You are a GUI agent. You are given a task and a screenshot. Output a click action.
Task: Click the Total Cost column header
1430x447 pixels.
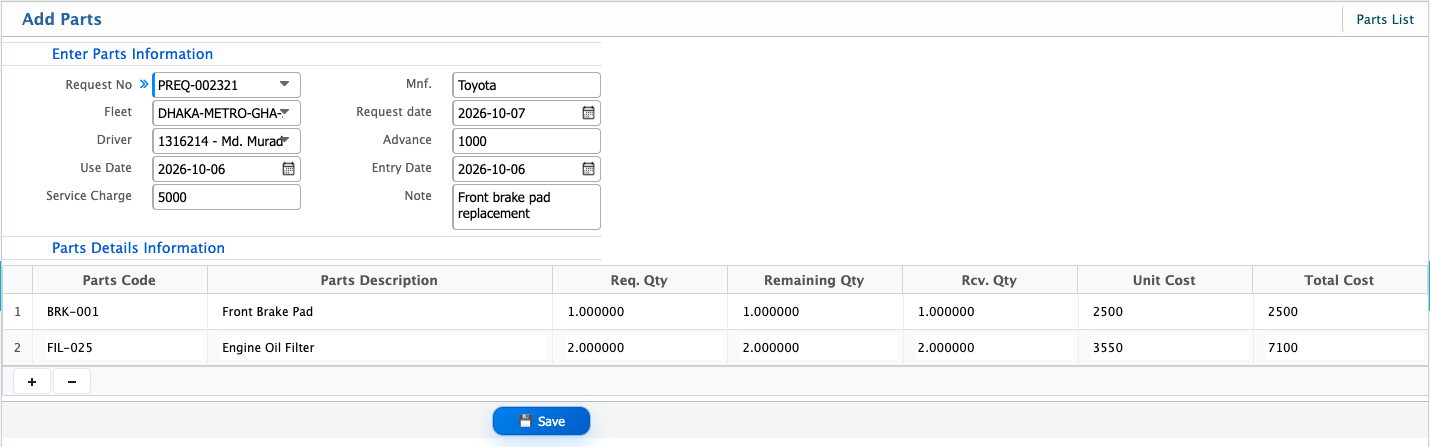(x=1339, y=280)
